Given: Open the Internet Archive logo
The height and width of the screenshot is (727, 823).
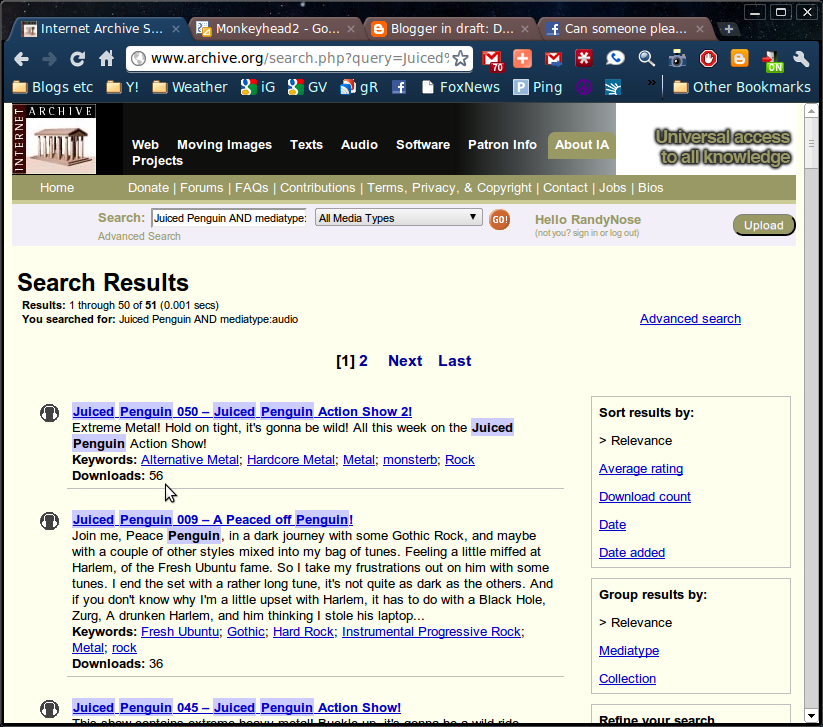Looking at the screenshot, I should coord(54,139).
